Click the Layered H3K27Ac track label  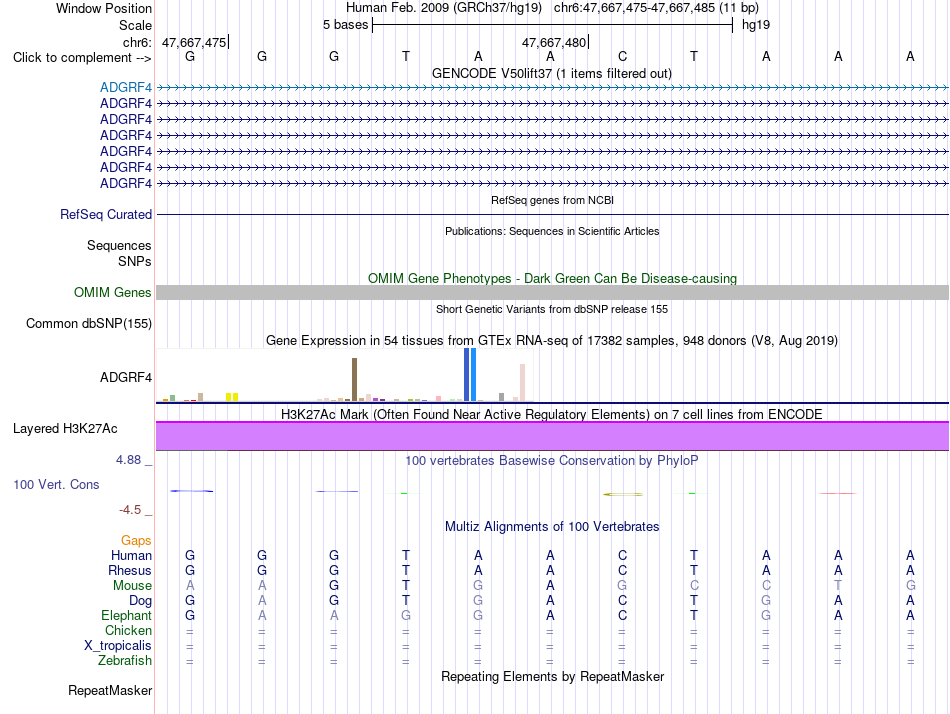tap(65, 429)
